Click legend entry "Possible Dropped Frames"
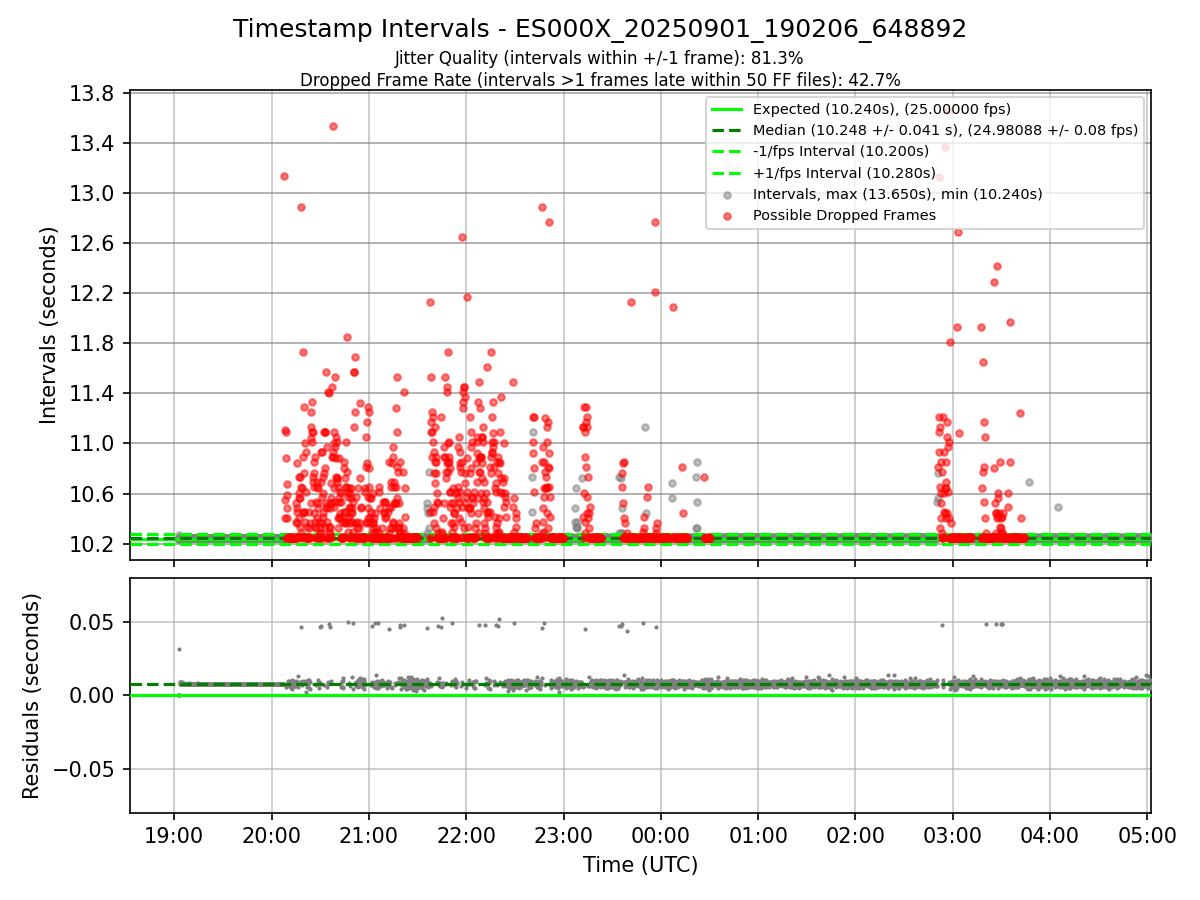Viewport: 1200px width, 900px height. [844, 215]
